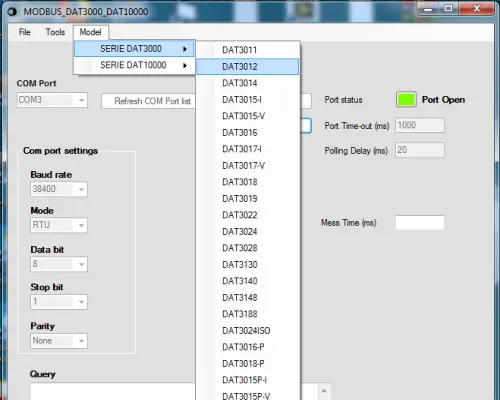This screenshot has height=400, width=500.
Task: Choose DAT3188 model
Action: 248,314
